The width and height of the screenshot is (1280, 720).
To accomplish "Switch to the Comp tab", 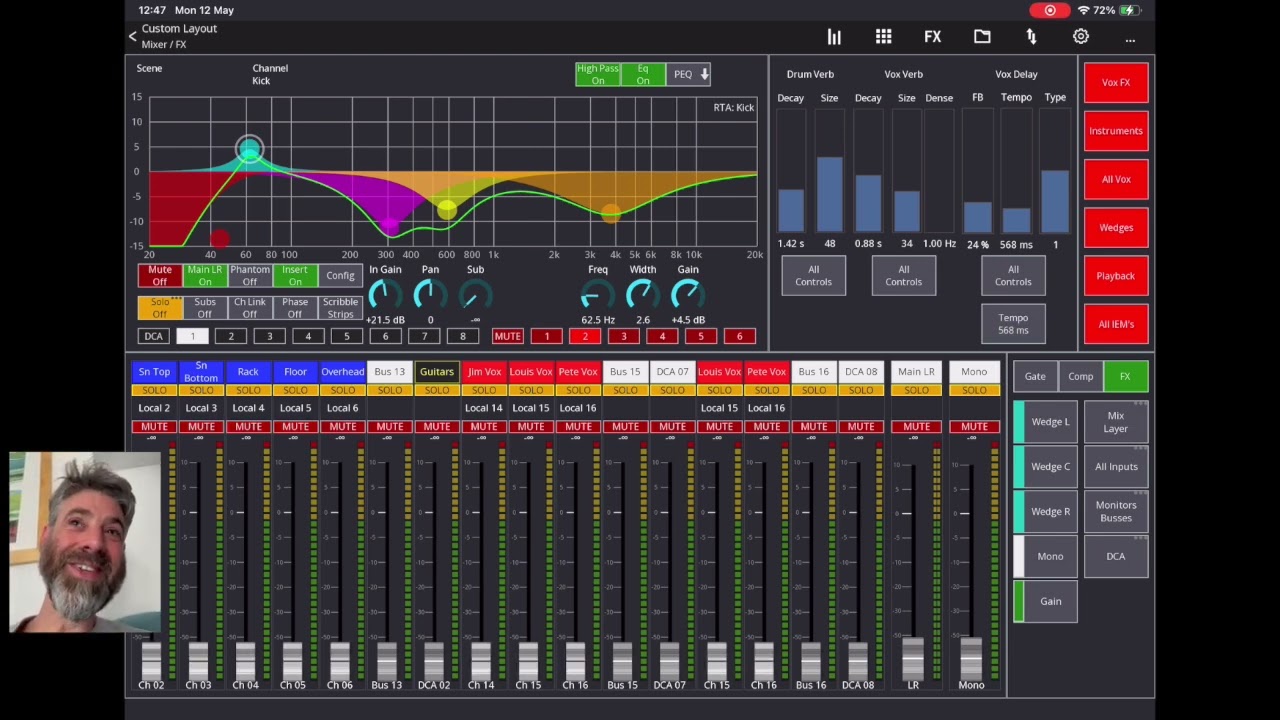I will point(1081,377).
